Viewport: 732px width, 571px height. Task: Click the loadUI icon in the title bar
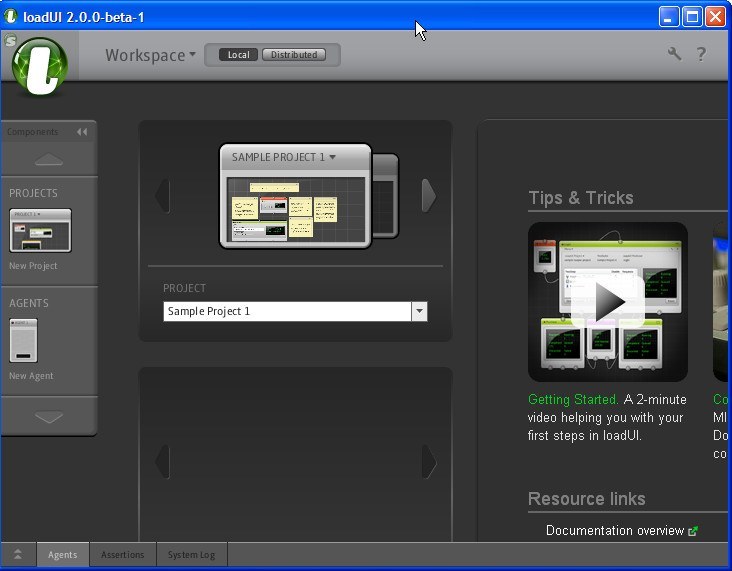coord(11,16)
